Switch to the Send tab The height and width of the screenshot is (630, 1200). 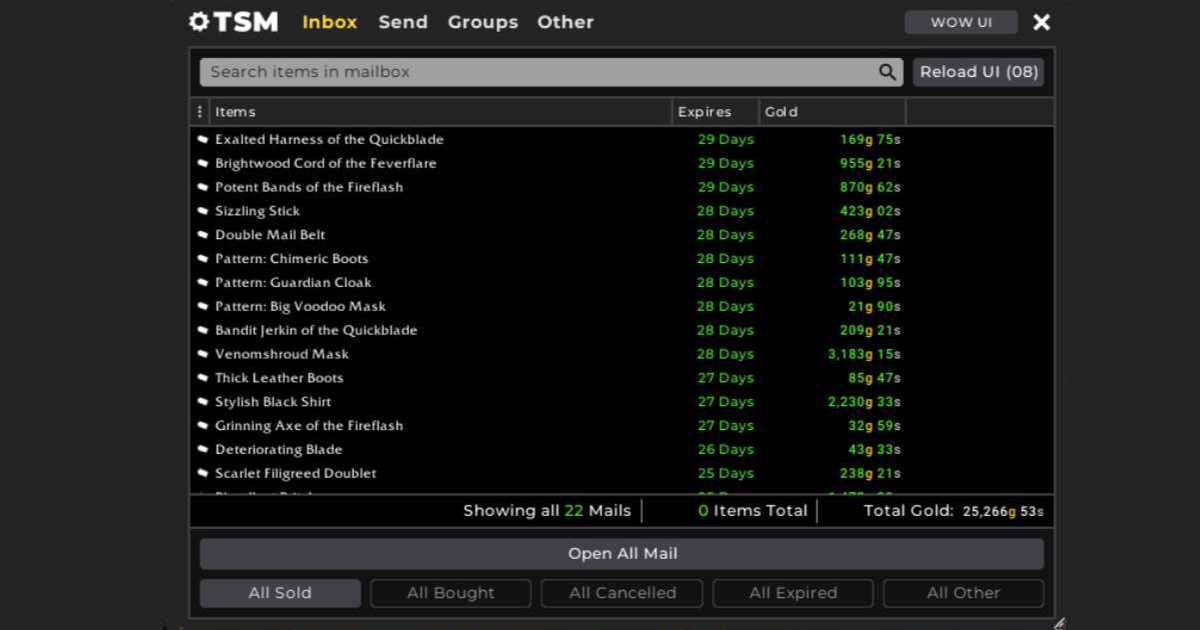point(403,22)
